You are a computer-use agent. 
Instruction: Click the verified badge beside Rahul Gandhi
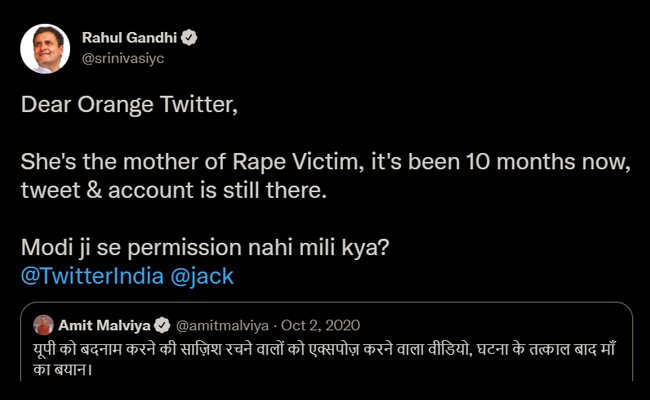click(x=188, y=37)
